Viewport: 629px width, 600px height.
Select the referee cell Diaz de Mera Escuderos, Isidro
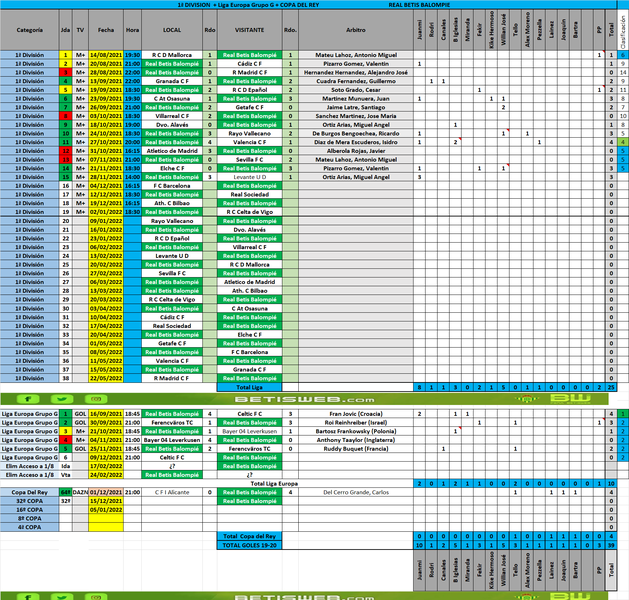tap(356, 142)
